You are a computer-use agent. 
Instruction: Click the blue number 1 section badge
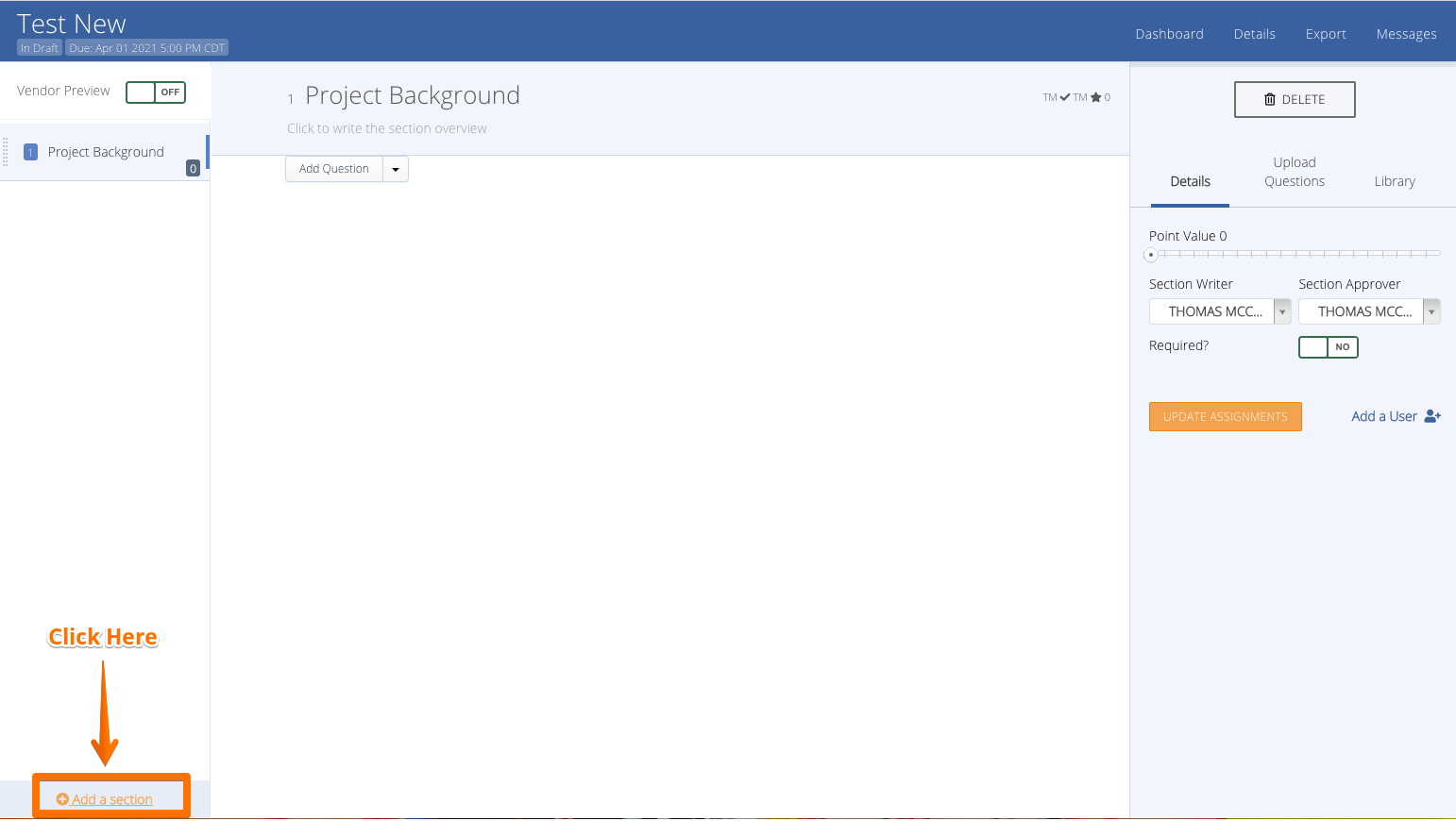(30, 152)
